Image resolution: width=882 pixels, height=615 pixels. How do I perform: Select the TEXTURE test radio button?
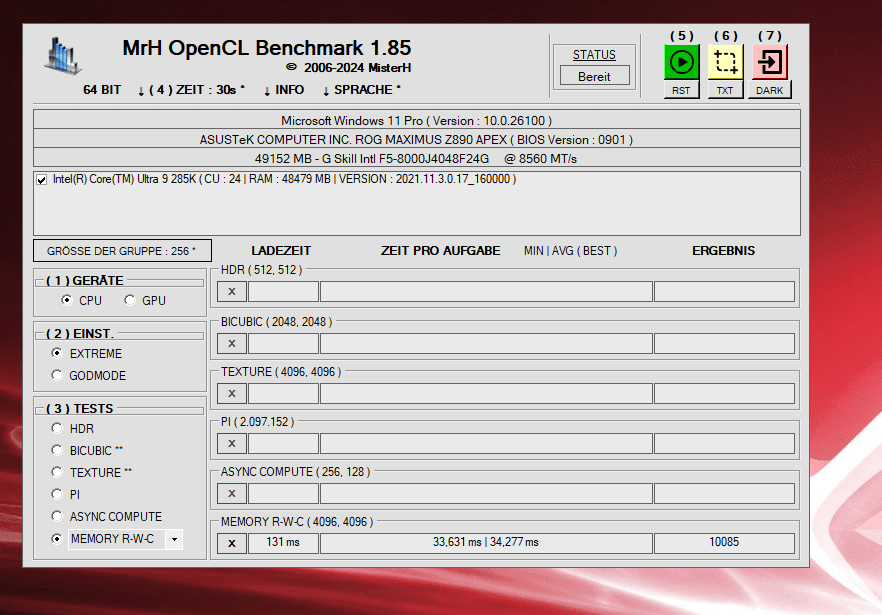[x=57, y=472]
